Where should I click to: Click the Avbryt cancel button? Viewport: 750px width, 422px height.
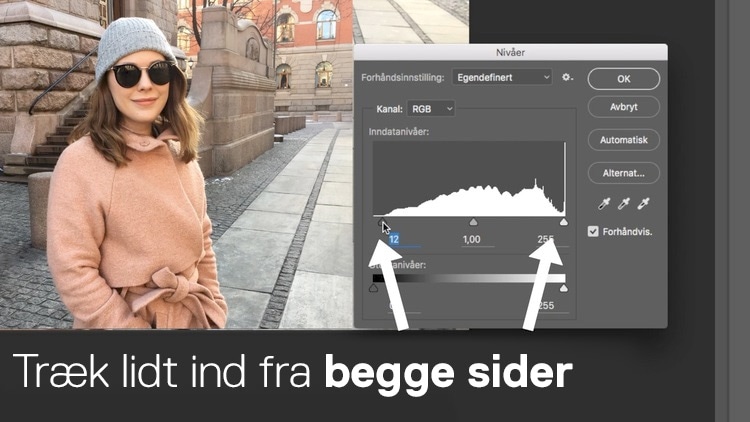[x=623, y=106]
